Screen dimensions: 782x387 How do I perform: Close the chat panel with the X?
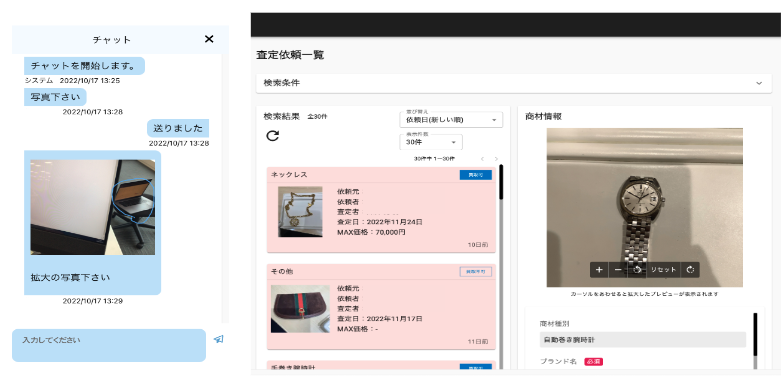pyautogui.click(x=209, y=39)
